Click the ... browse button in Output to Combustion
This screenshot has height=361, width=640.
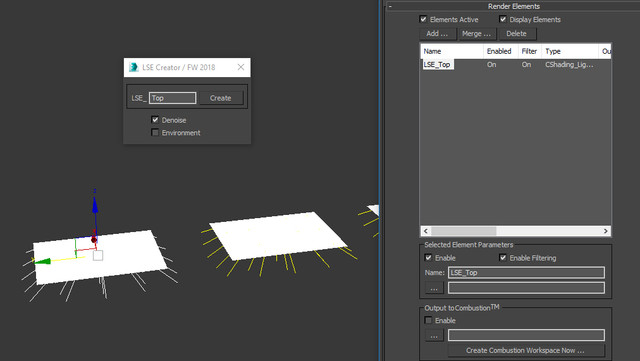pyautogui.click(x=434, y=336)
